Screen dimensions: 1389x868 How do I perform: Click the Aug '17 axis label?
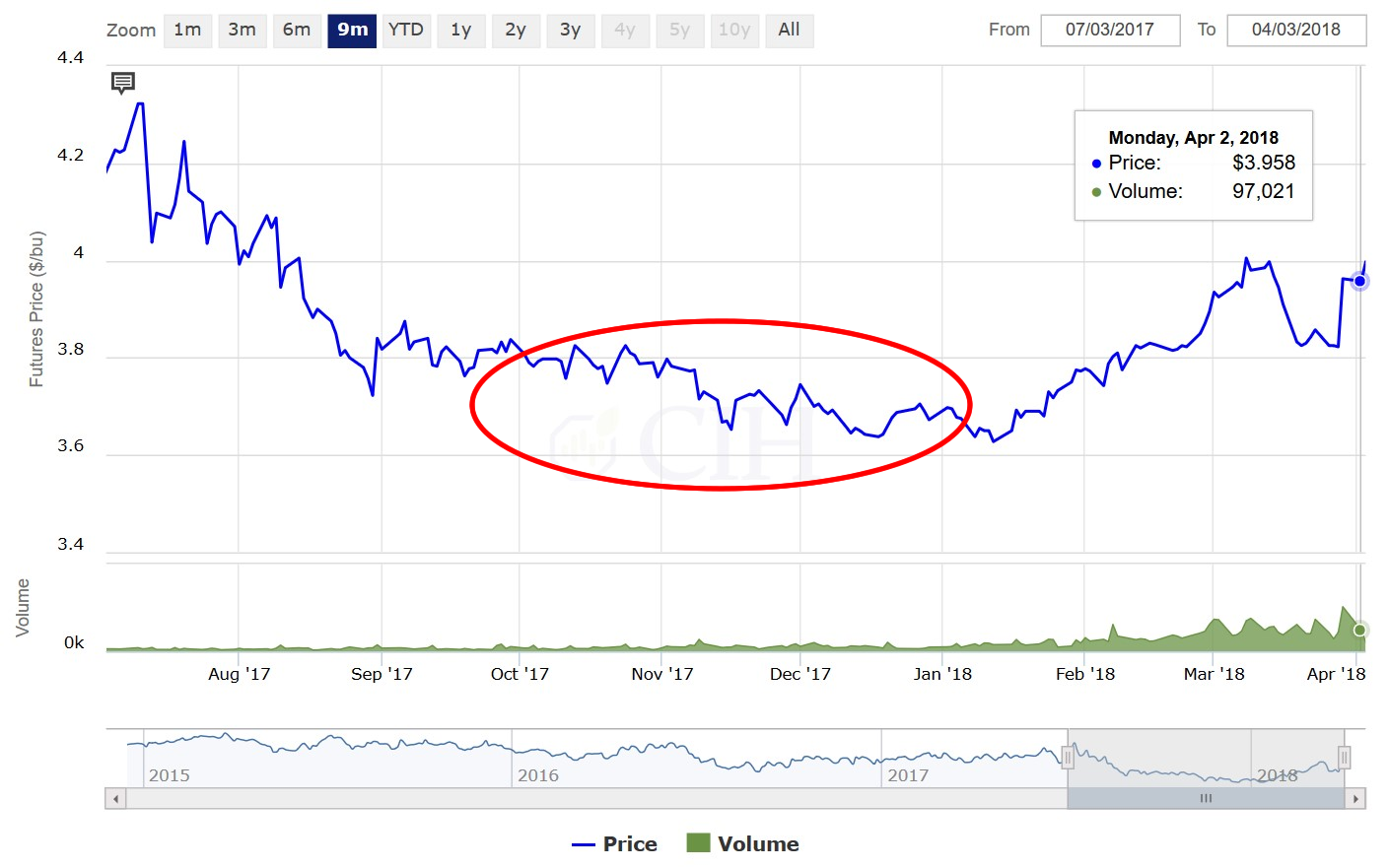pyautogui.click(x=239, y=674)
